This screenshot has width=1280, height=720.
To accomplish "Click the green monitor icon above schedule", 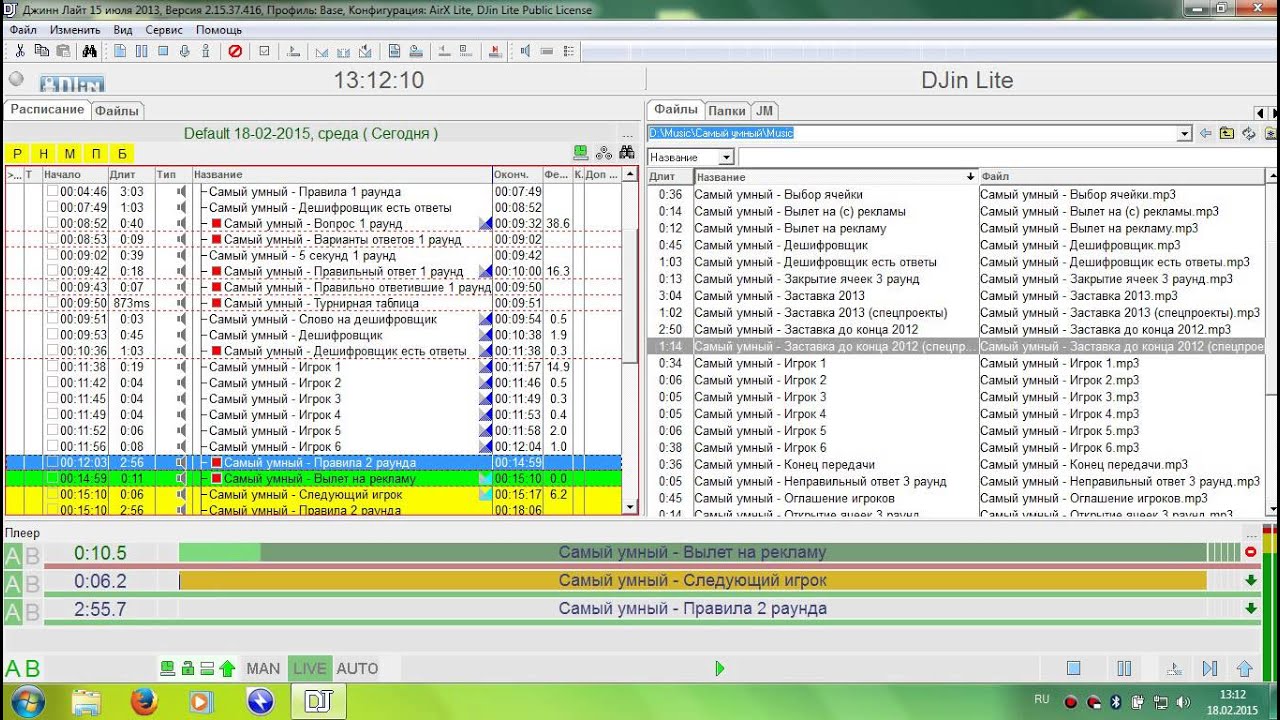I will (580, 152).
